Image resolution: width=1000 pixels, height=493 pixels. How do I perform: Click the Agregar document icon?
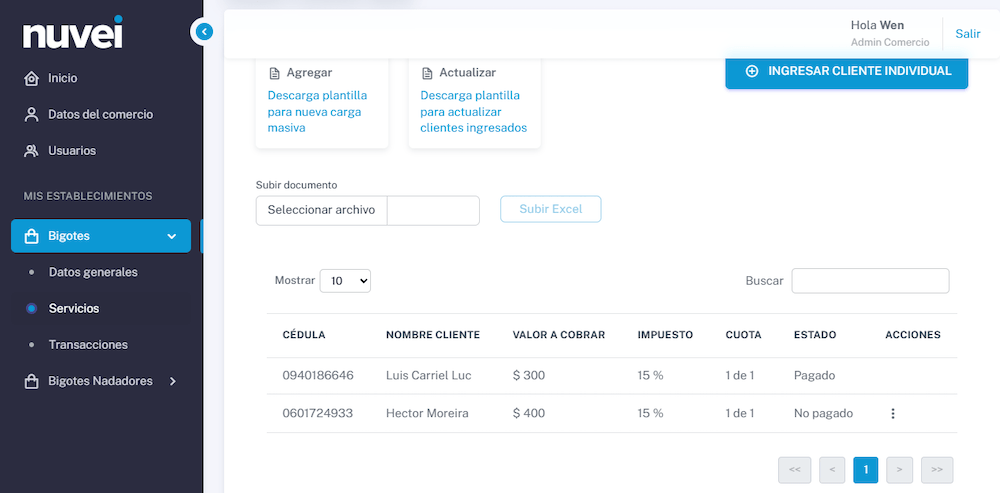(274, 73)
